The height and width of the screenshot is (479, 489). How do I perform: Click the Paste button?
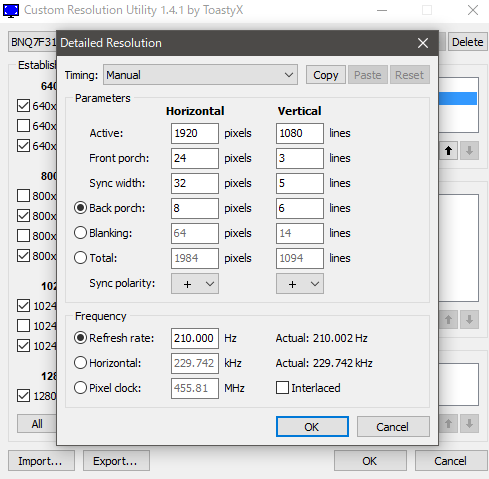click(368, 75)
